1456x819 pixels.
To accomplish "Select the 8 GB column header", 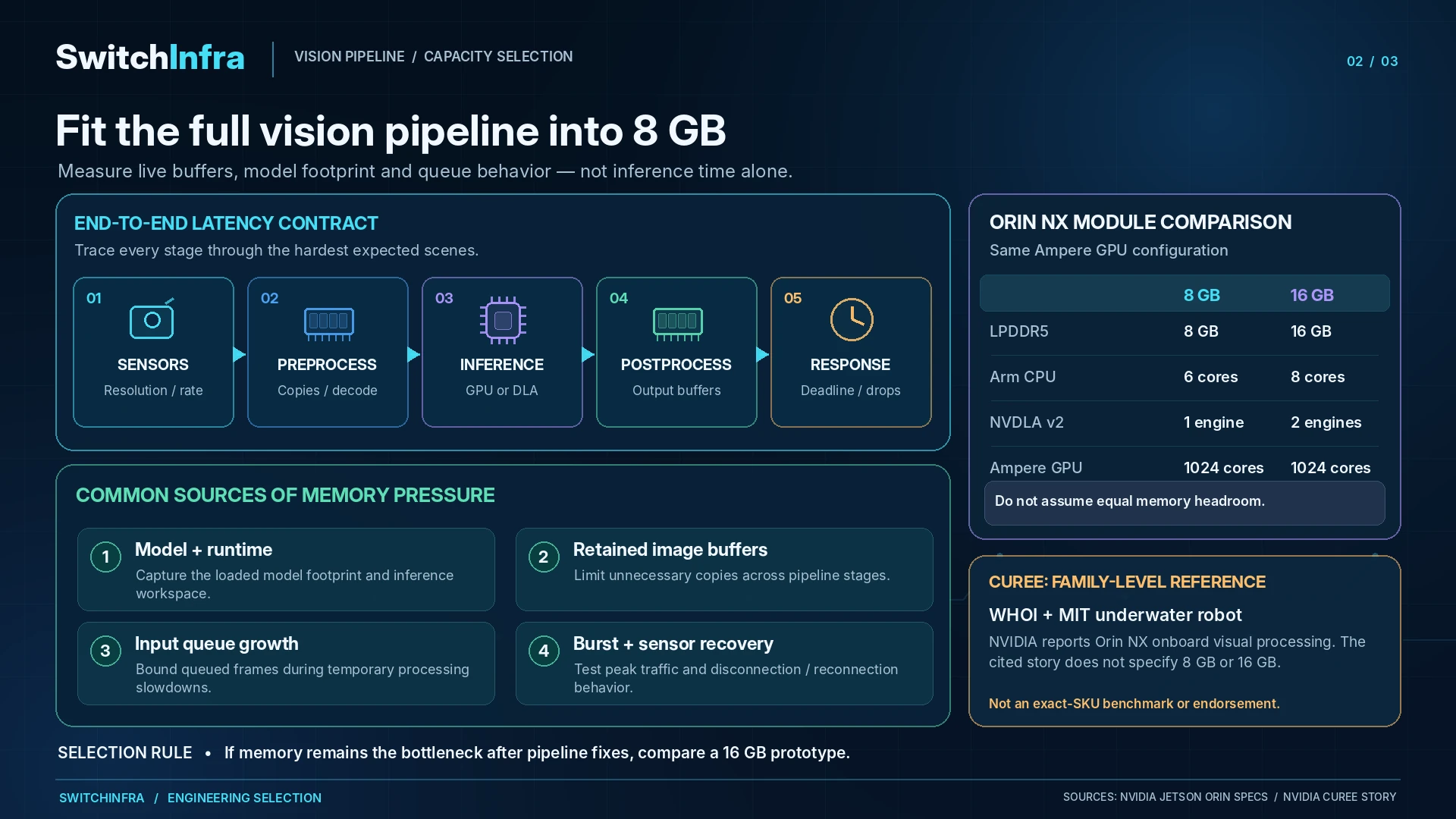I will coord(1201,295).
